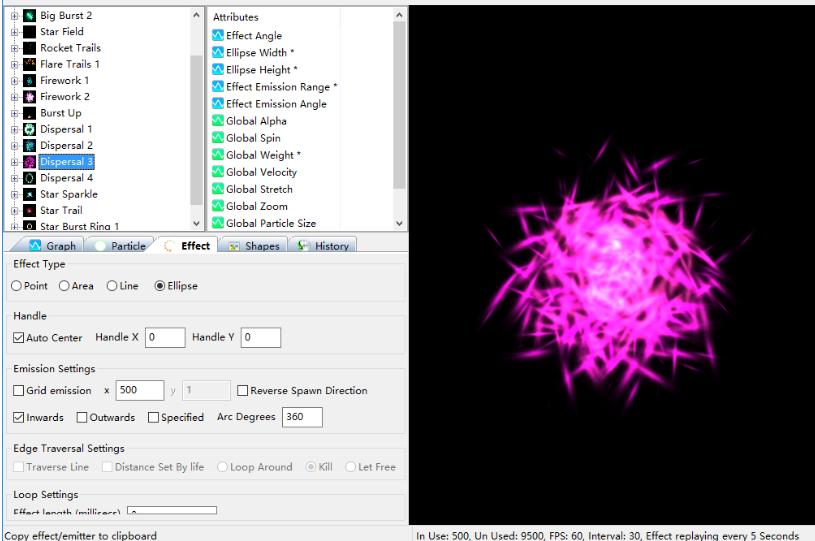The width and height of the screenshot is (815, 541).
Task: Click the emission x field showing 500
Action: pos(140,390)
